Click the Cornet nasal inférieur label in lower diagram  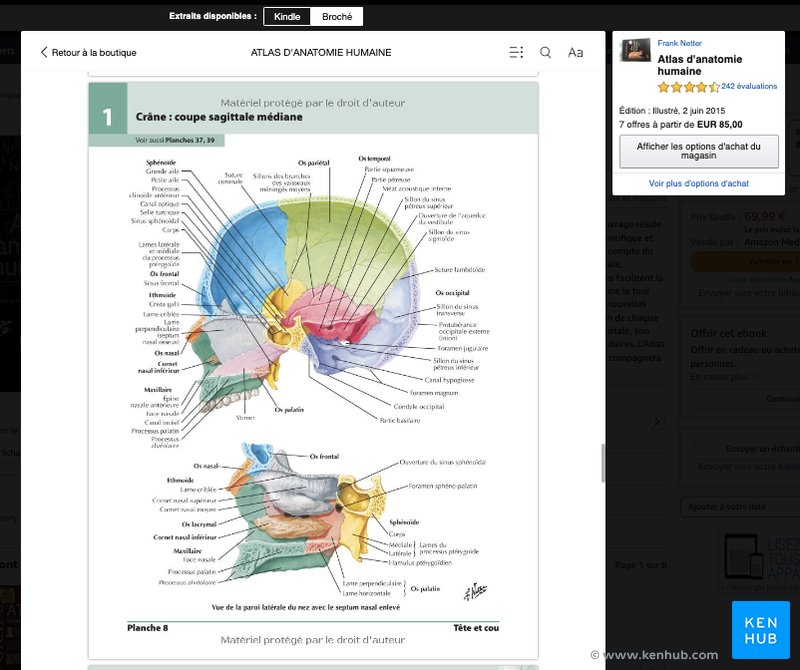[x=185, y=537]
